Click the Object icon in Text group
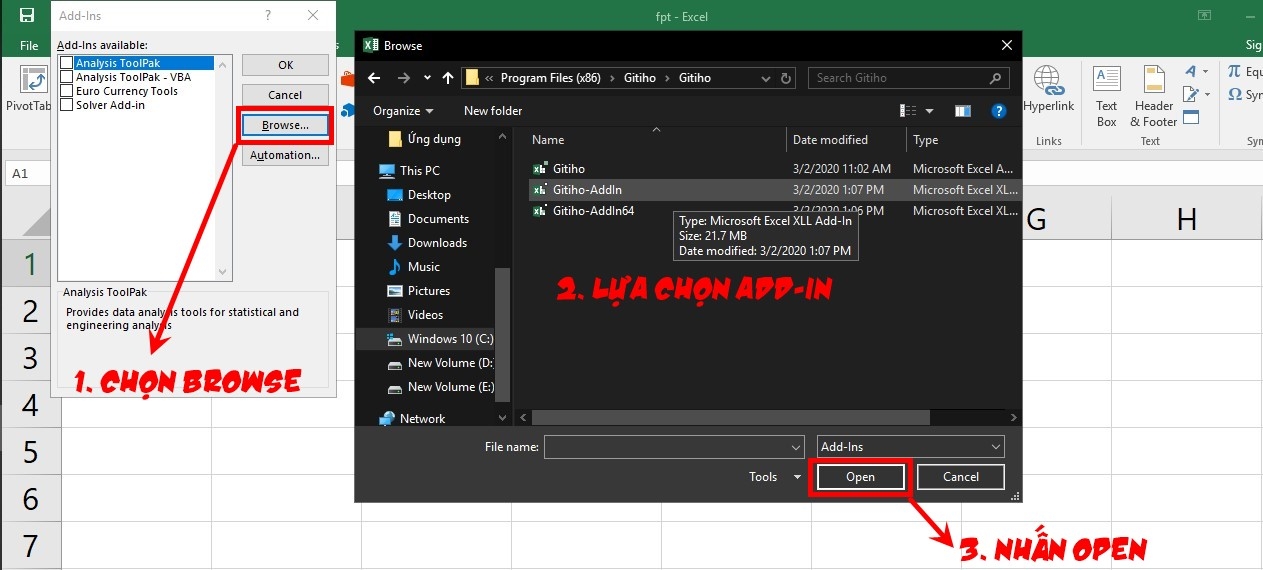The height and width of the screenshot is (570, 1263). coord(1191,117)
